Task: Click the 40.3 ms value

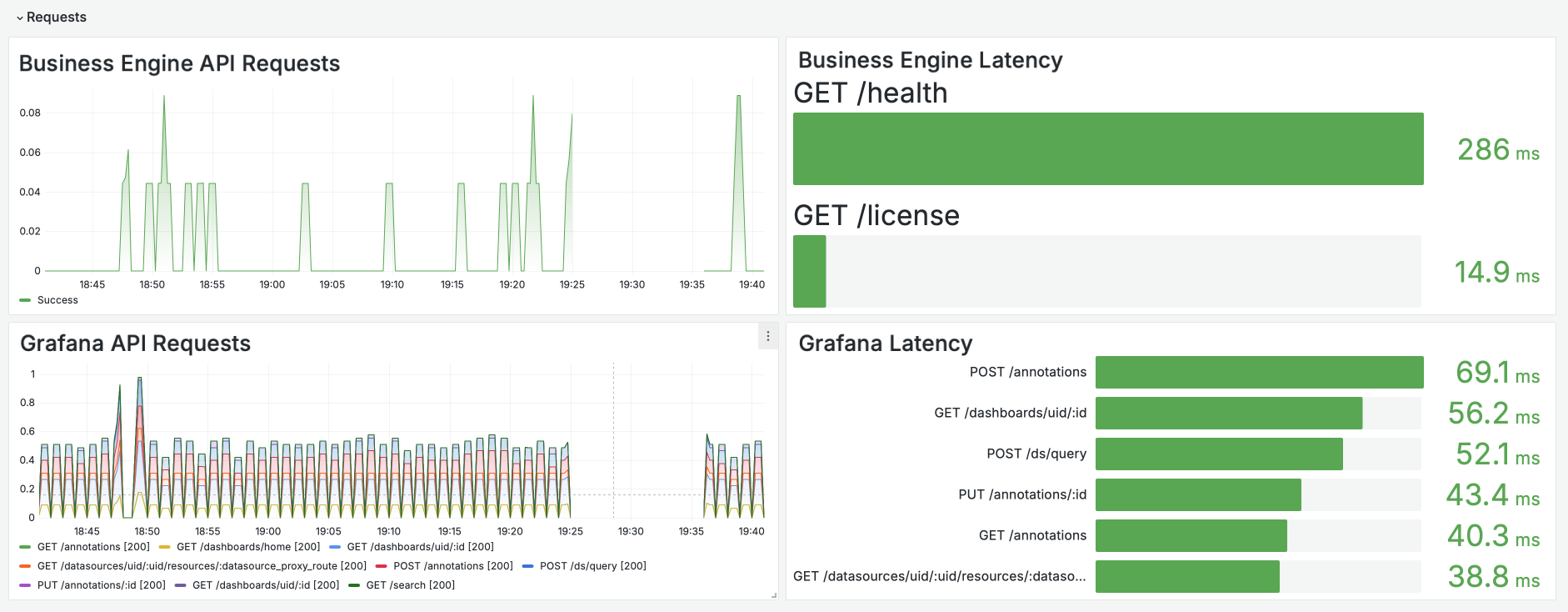Action: [x=1494, y=536]
